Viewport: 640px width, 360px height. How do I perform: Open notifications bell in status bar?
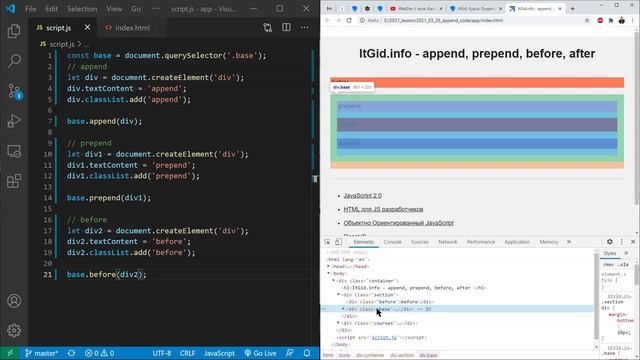coord(307,353)
